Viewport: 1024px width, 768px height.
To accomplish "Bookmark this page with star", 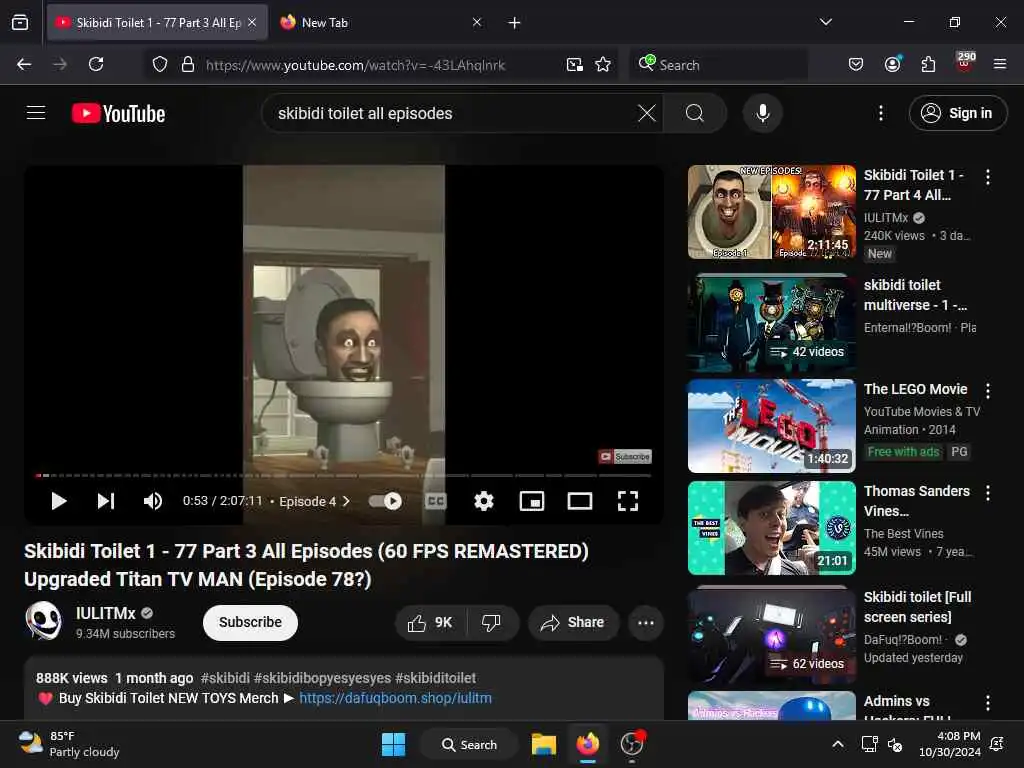I will [603, 64].
